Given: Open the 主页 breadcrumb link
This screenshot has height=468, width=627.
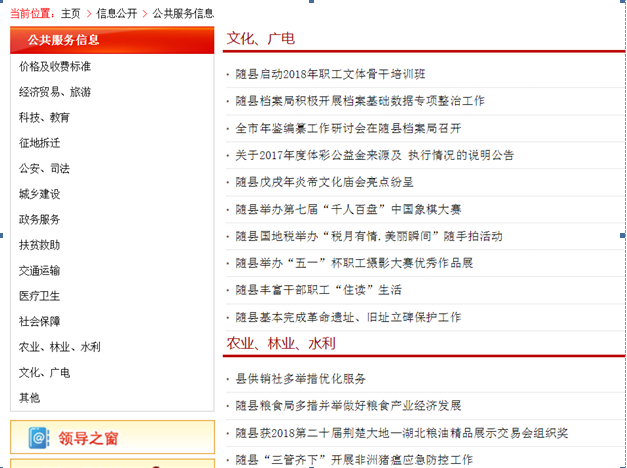Looking at the screenshot, I should click(x=70, y=13).
